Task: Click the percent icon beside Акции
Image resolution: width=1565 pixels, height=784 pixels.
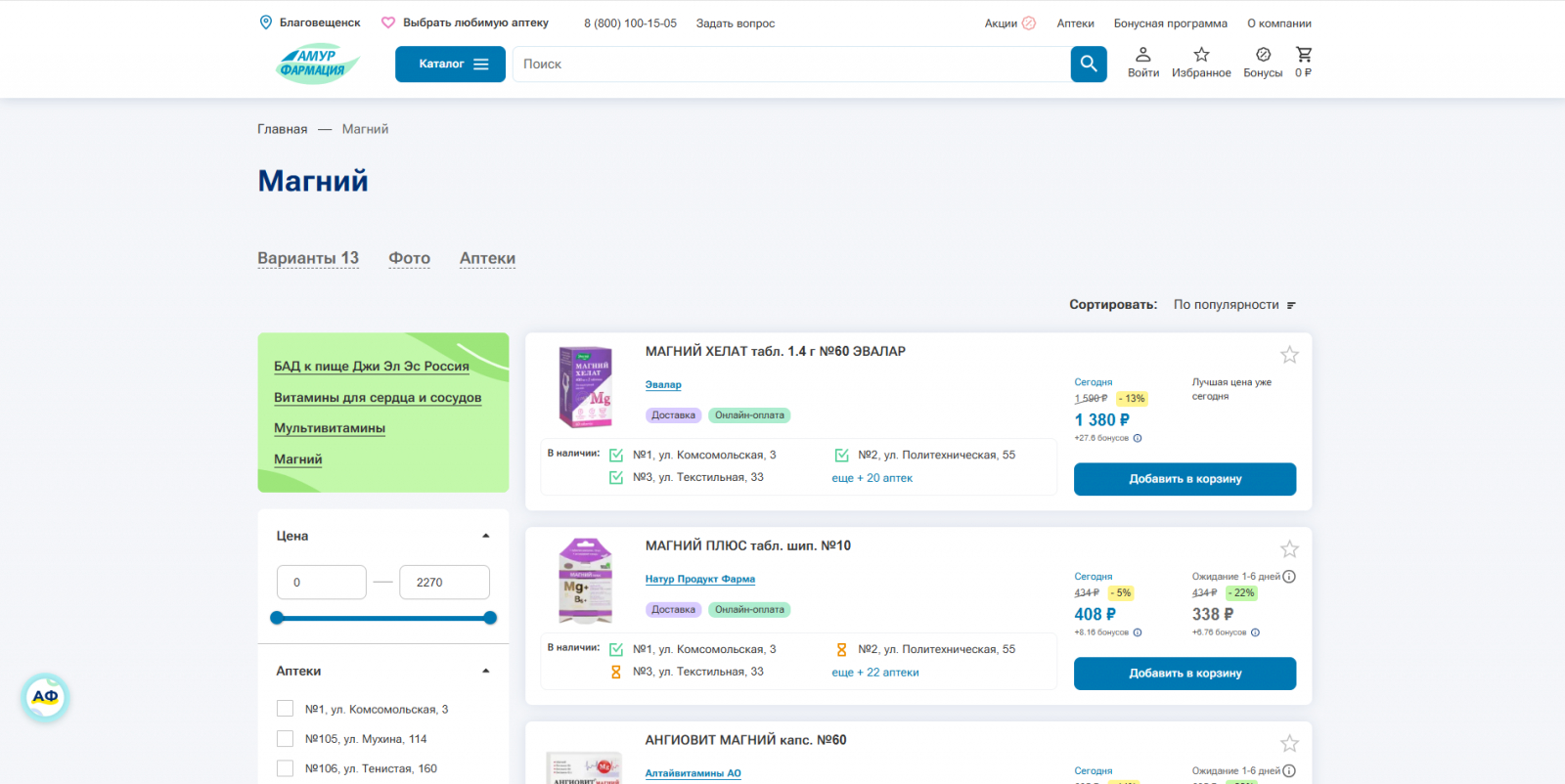Action: click(1029, 23)
